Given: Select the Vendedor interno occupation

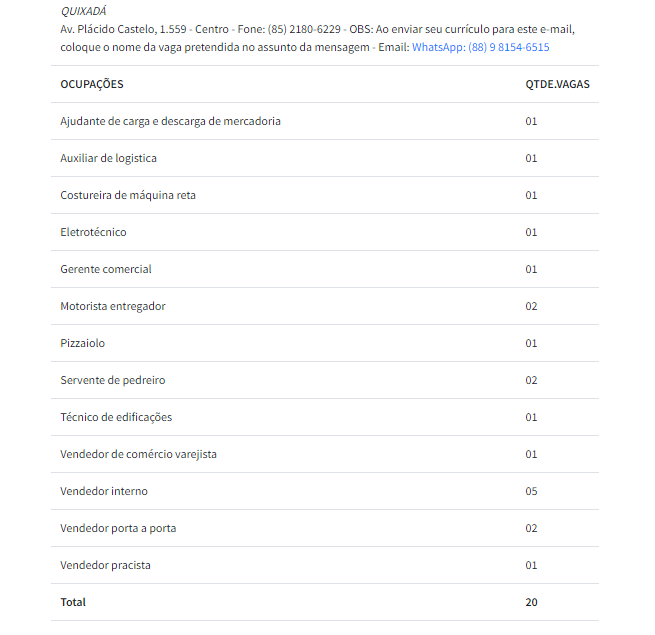Looking at the screenshot, I should [x=104, y=491].
